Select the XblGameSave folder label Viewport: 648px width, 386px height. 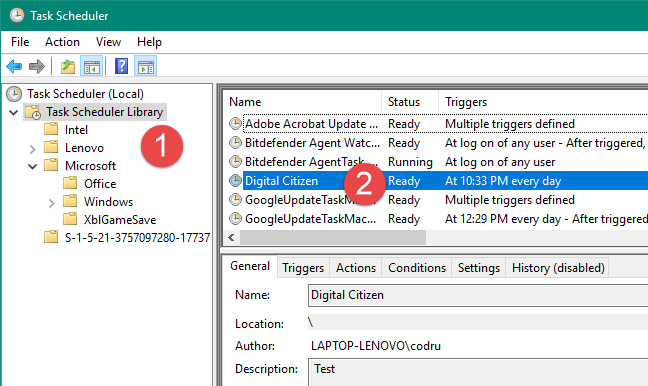pos(120,219)
